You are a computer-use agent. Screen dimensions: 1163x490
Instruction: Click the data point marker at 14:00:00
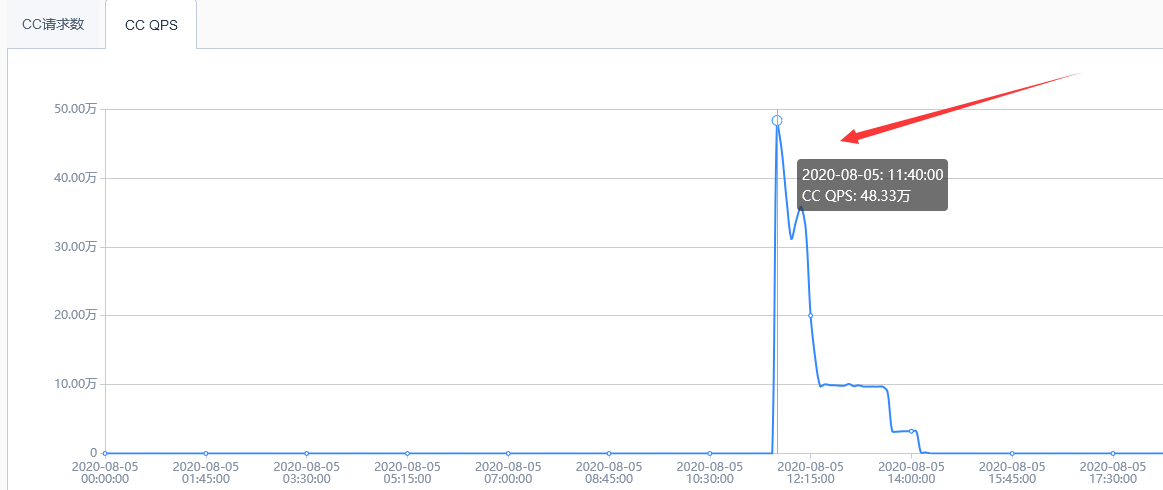coord(911,431)
